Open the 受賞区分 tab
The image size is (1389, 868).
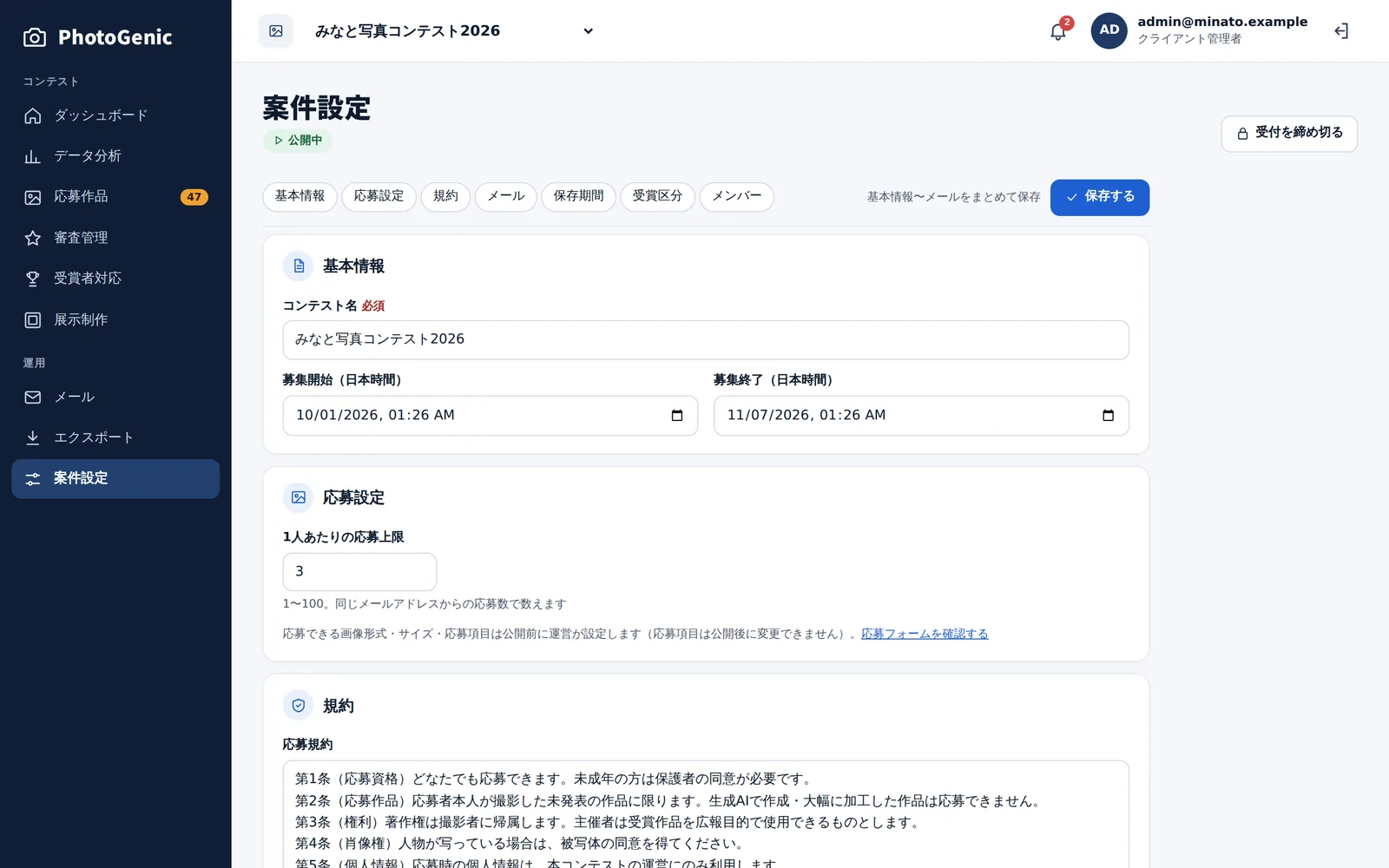pos(657,196)
